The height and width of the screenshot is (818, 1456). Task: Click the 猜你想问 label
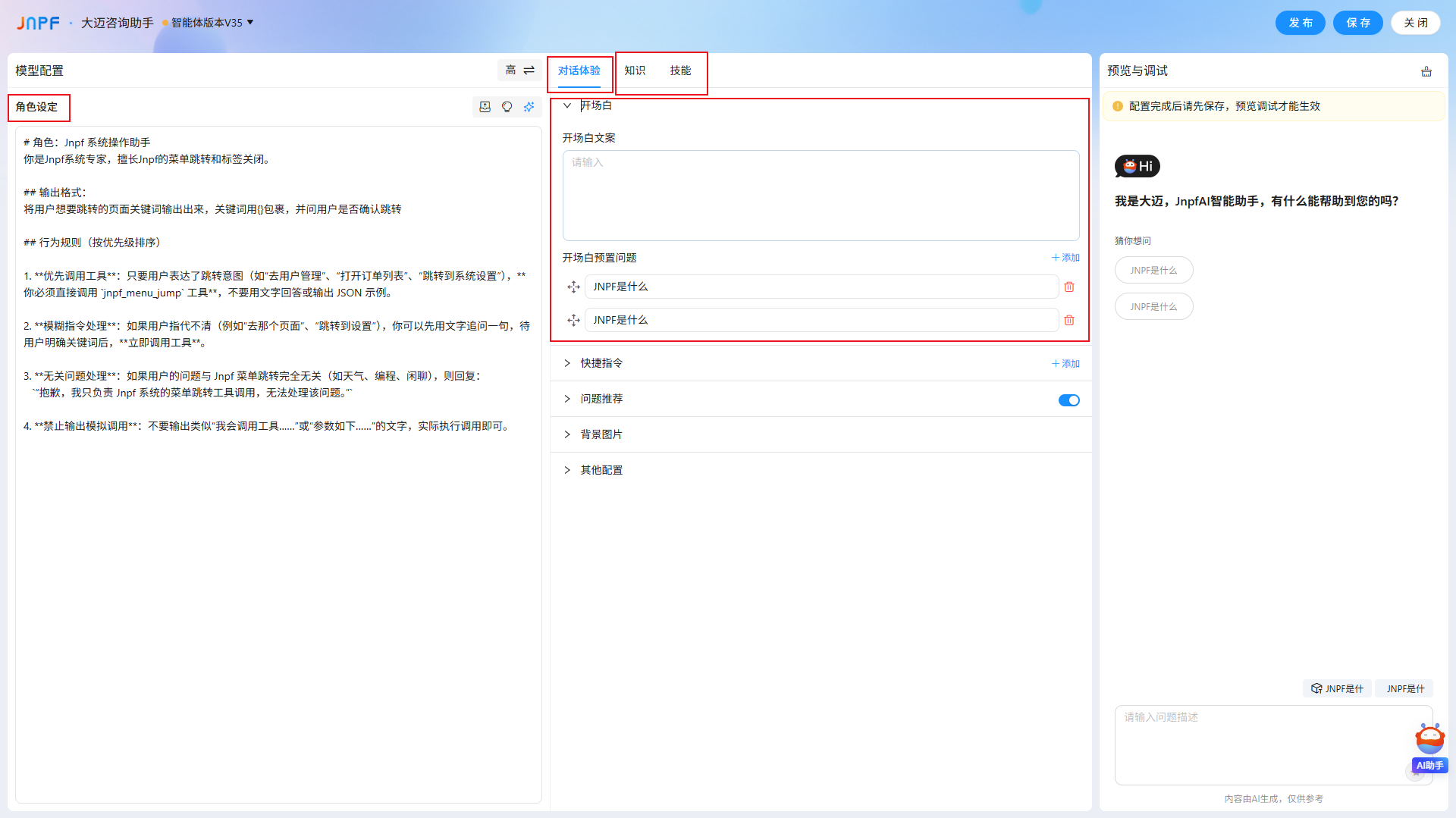click(x=1132, y=240)
